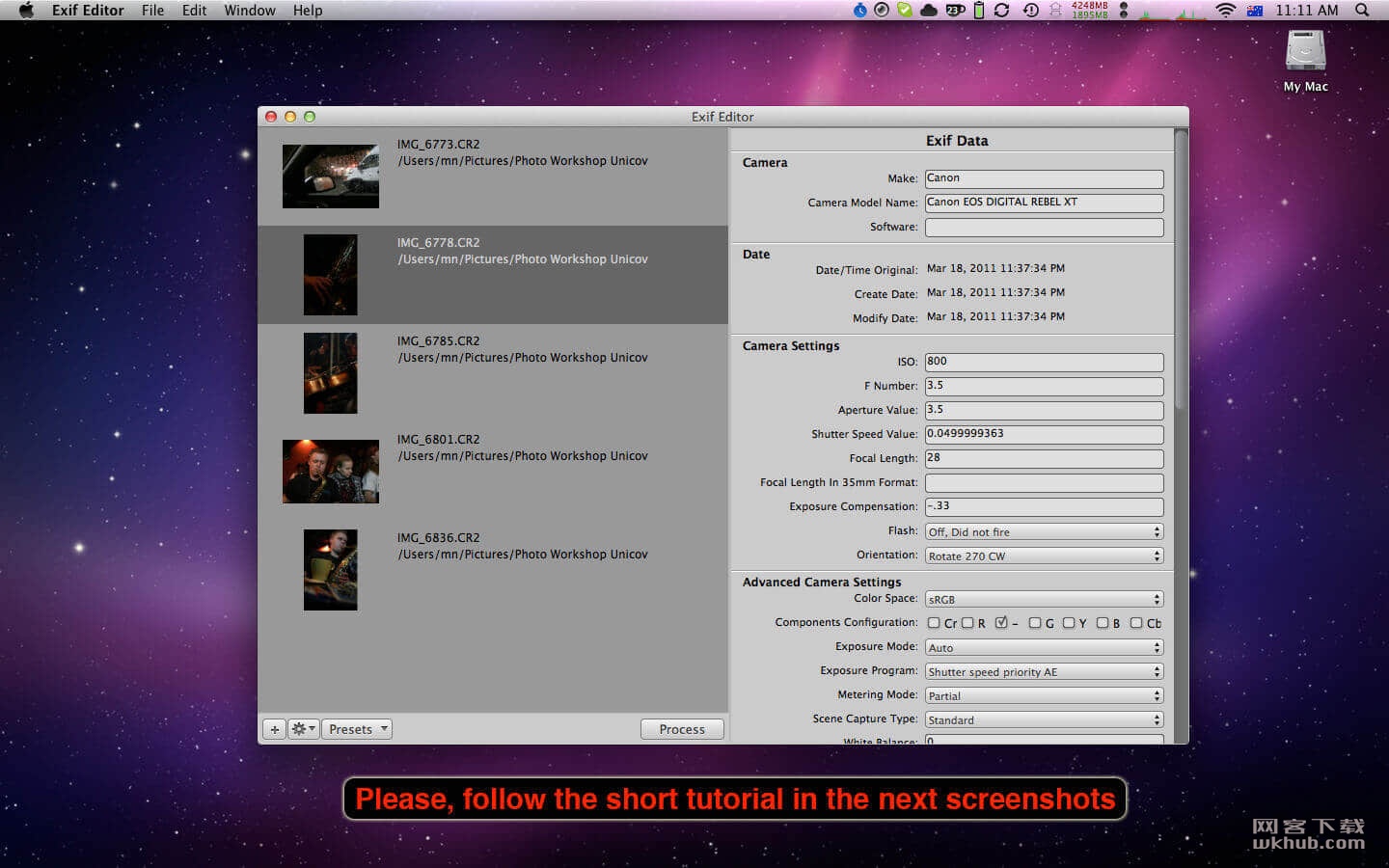
Task: Open the Orientation dropdown
Action: [x=1044, y=556]
